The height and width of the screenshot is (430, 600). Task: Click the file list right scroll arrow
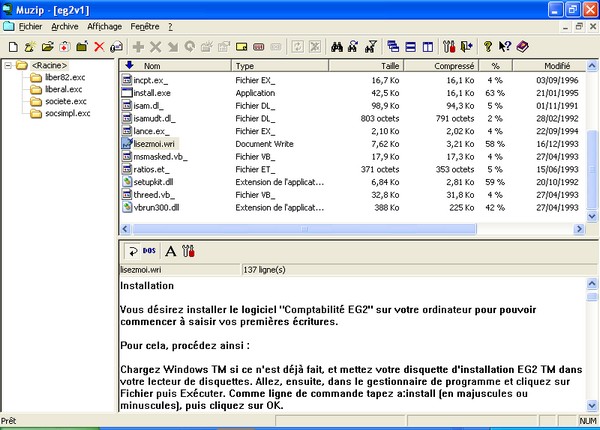(x=579, y=229)
